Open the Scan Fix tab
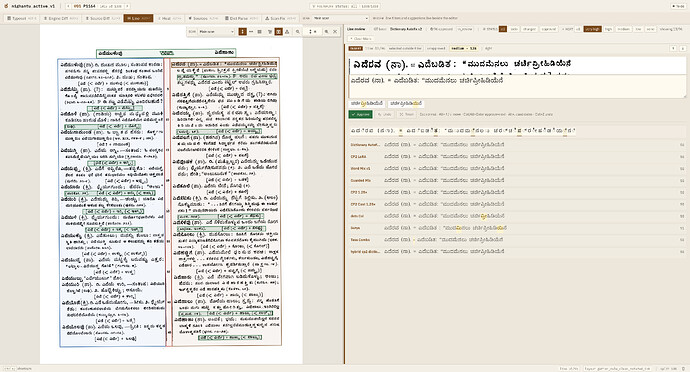This screenshot has width=690, height=372. tap(280, 18)
